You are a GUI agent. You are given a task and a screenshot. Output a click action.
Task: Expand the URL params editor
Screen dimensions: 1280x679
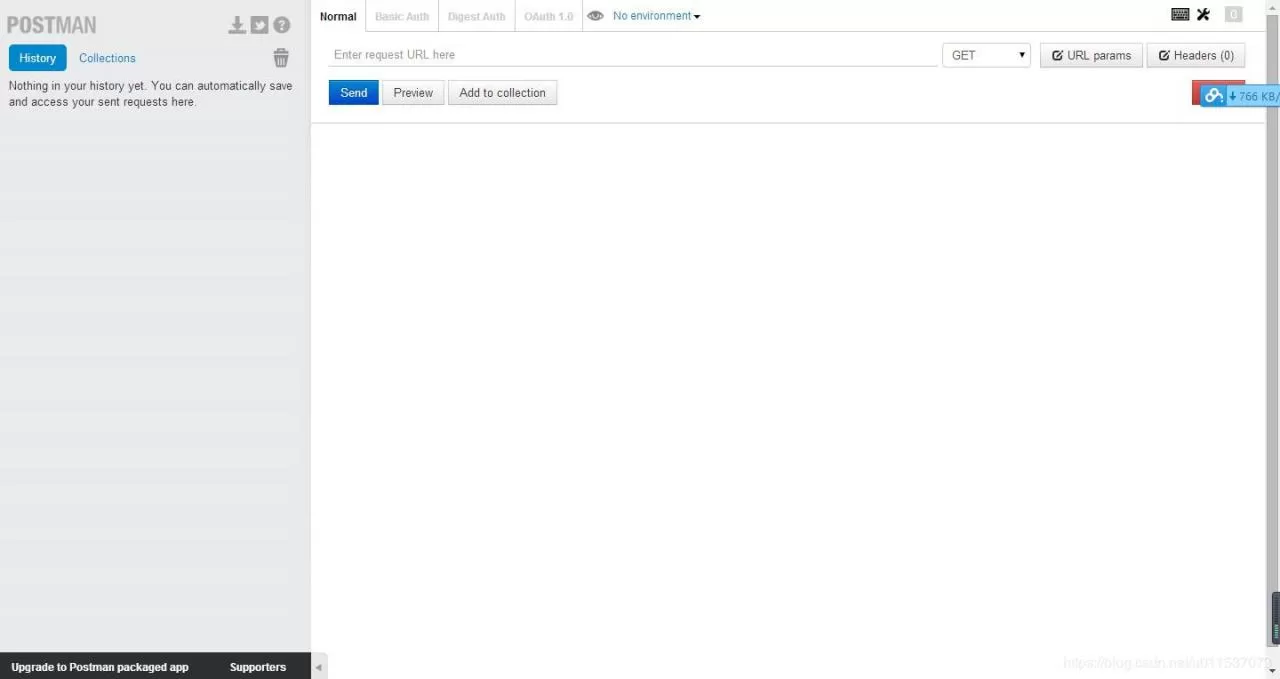point(1091,56)
